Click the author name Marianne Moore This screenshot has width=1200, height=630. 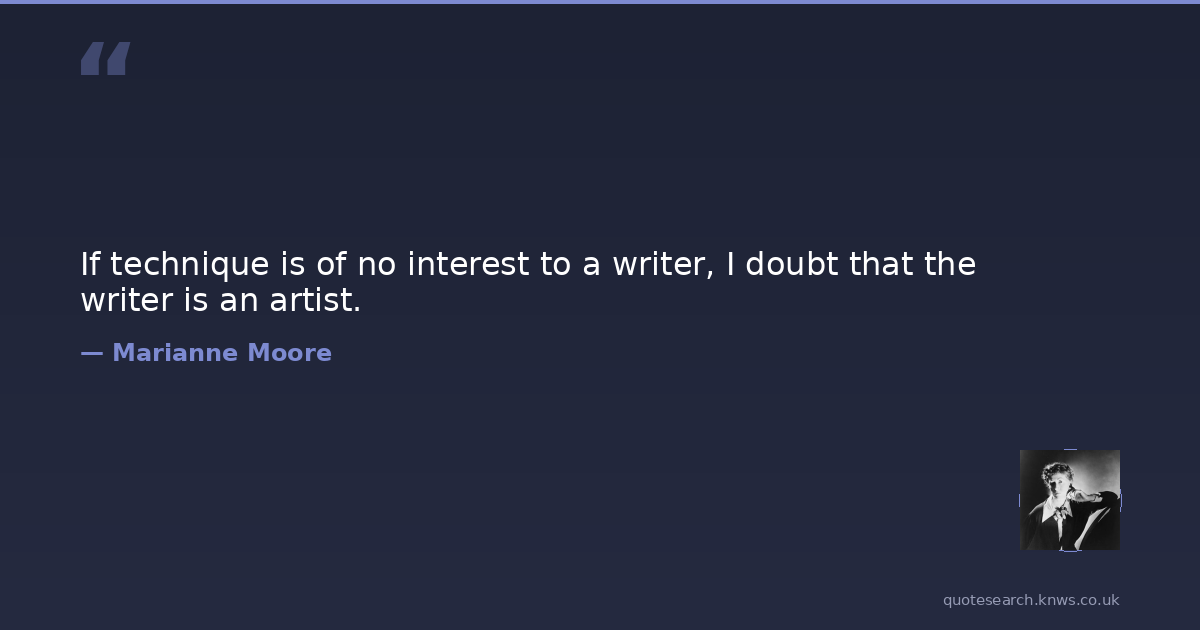pyautogui.click(x=221, y=353)
